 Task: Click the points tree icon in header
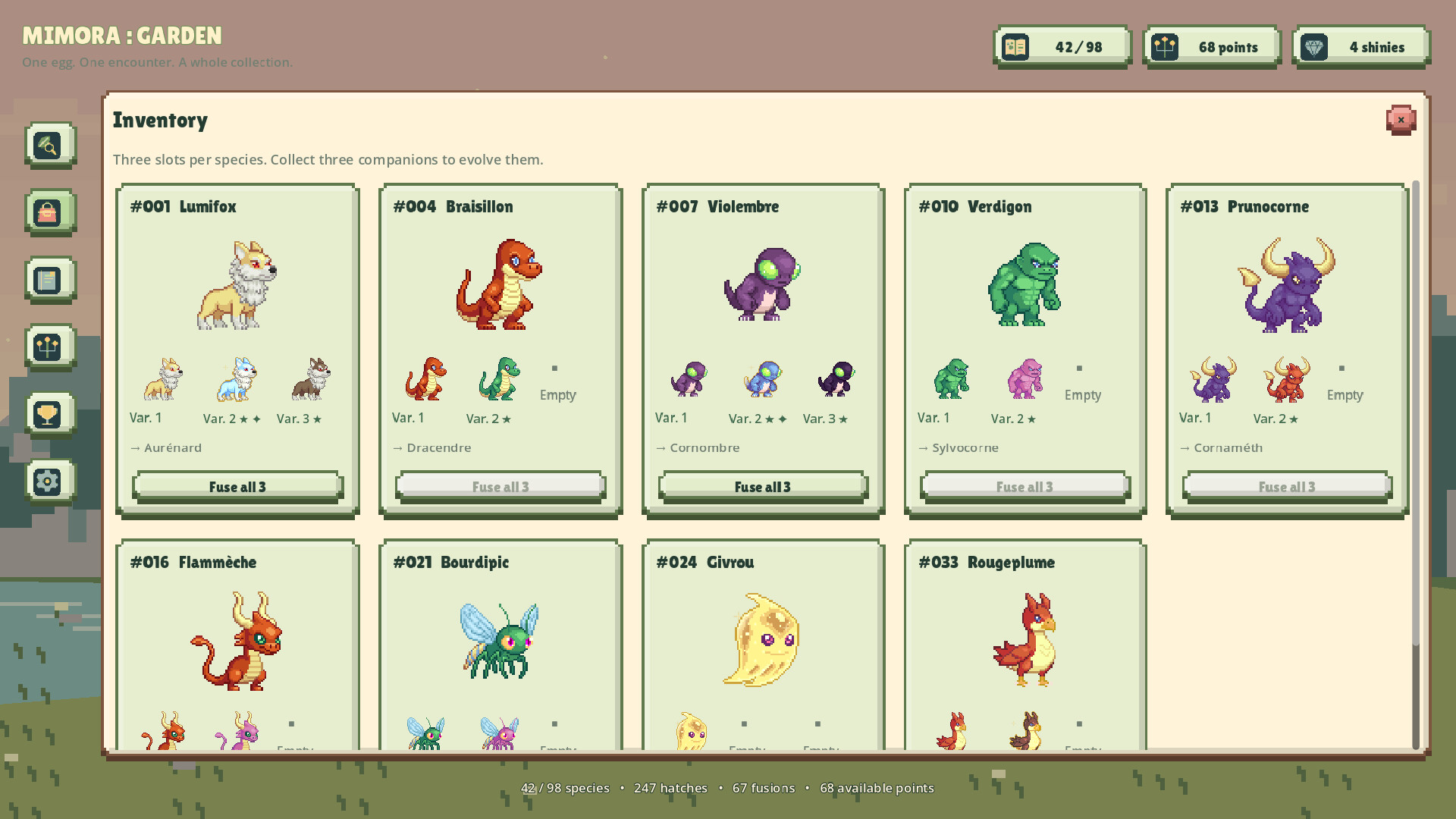1165,47
